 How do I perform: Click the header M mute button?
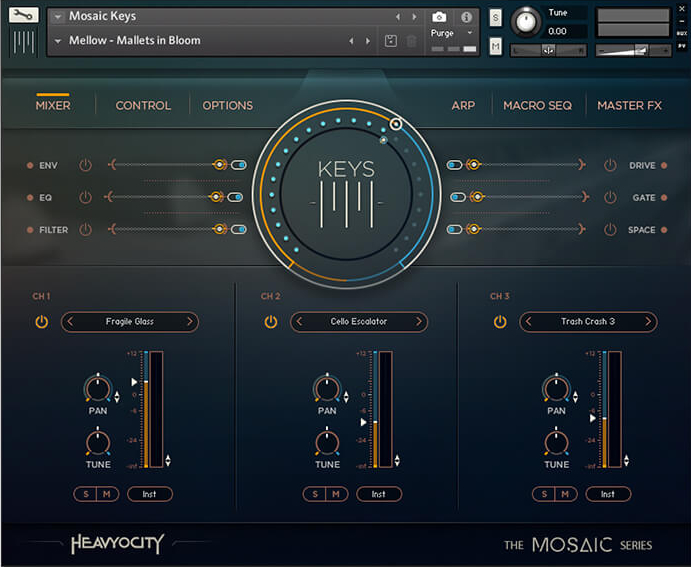point(495,46)
